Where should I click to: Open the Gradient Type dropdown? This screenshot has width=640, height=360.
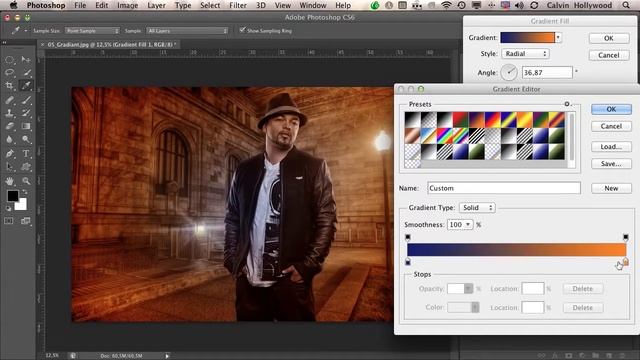point(477,208)
